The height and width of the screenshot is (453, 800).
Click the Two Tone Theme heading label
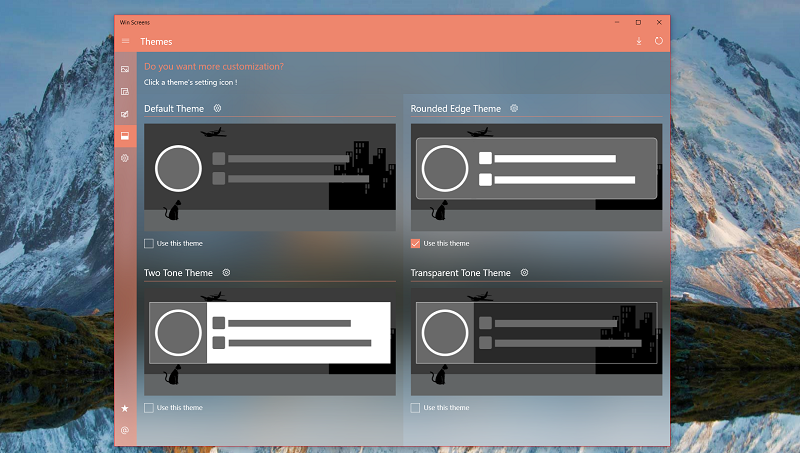178,273
